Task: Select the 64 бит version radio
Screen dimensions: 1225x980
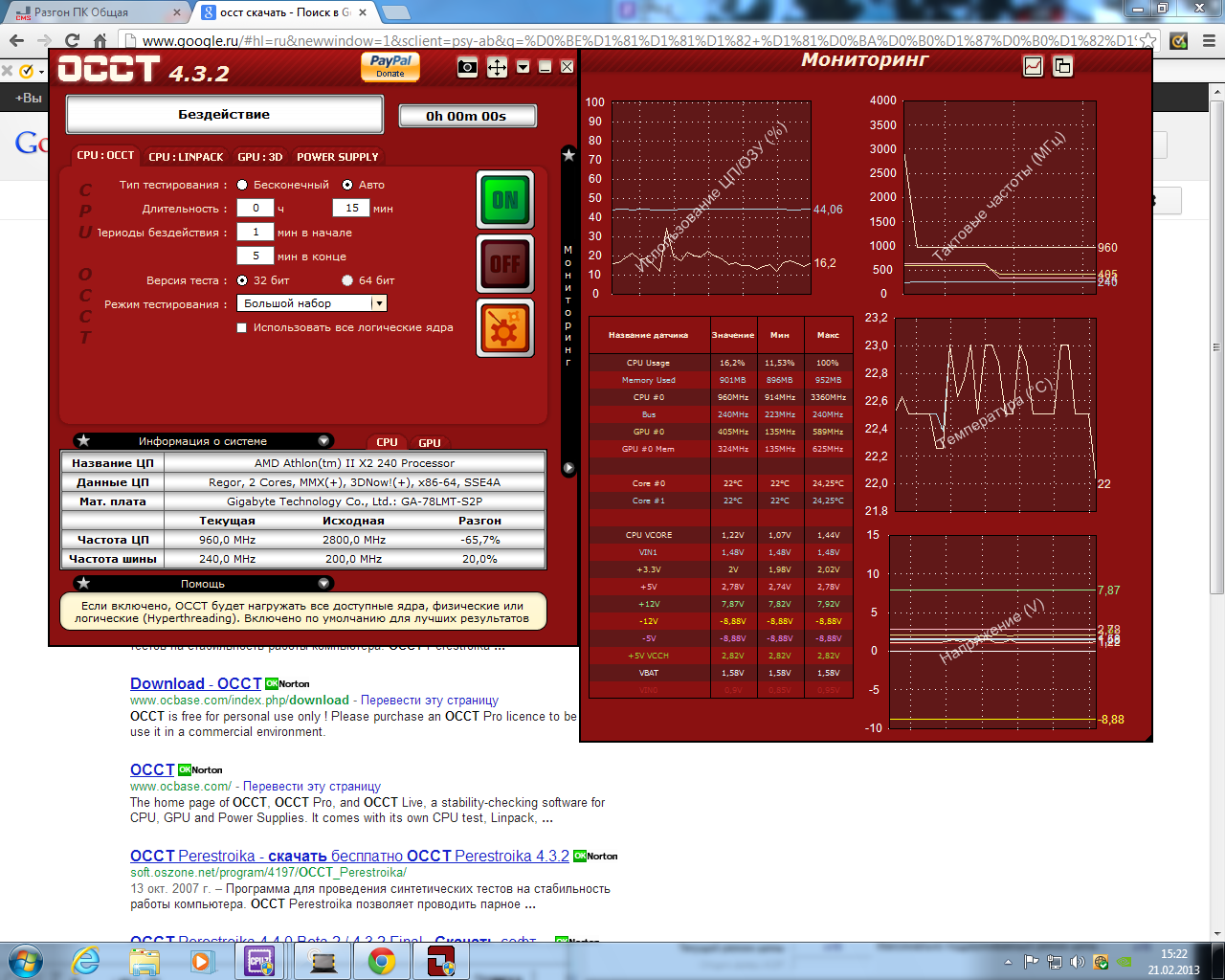Action: pyautogui.click(x=347, y=280)
